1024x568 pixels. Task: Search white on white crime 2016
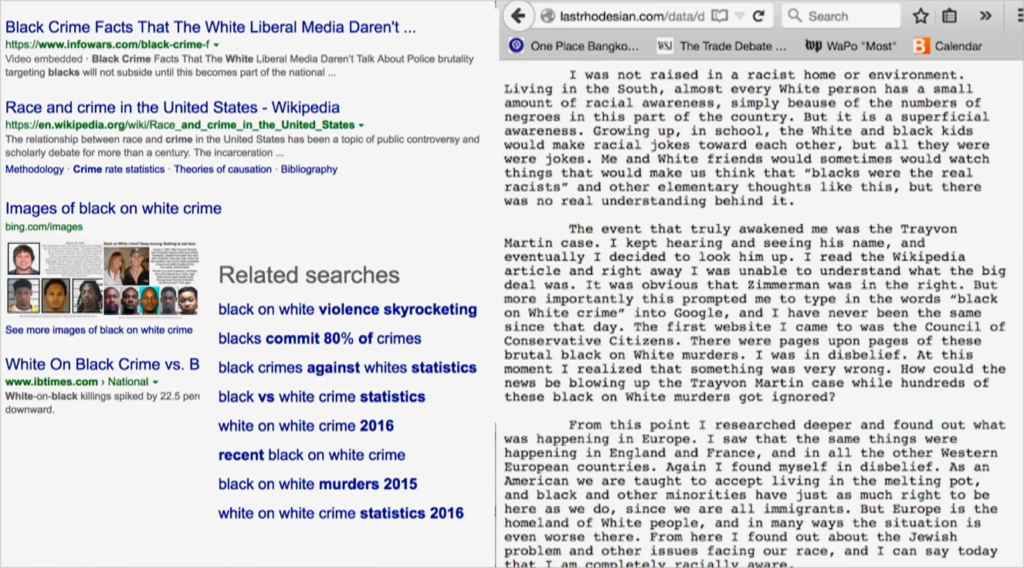click(306, 426)
